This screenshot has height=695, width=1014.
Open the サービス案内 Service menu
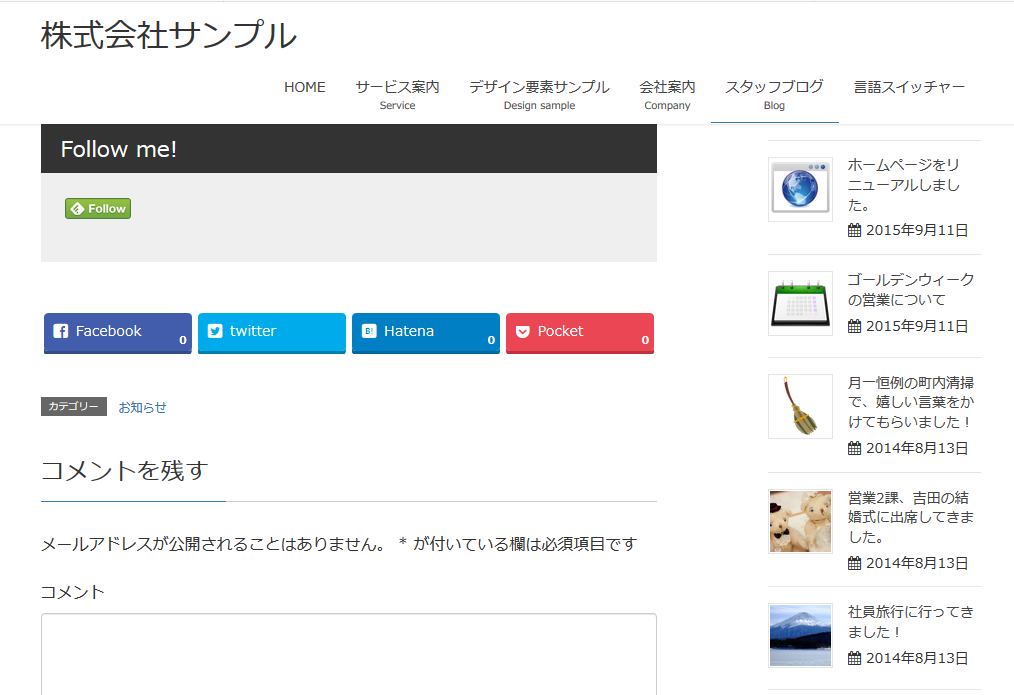click(x=397, y=95)
